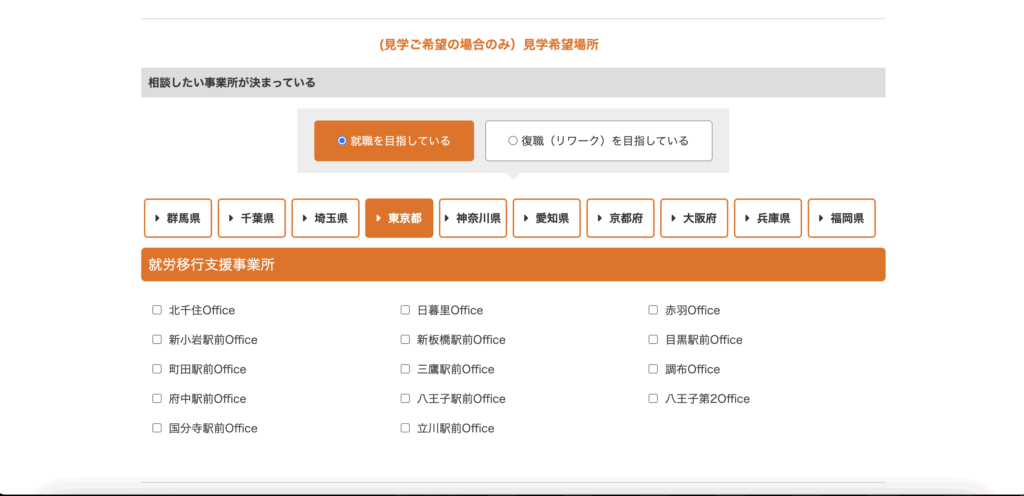Image resolution: width=1024 pixels, height=496 pixels.
Task: Choose the 東京都 prefecture tab
Action: 399,218
